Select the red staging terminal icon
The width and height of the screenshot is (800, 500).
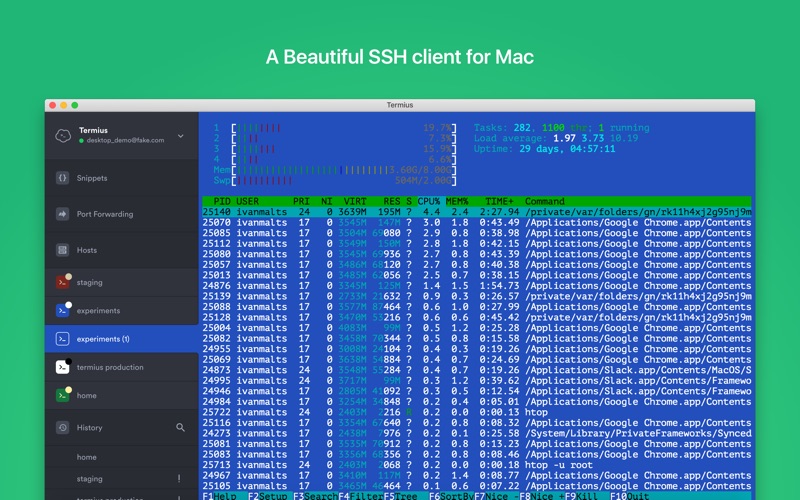[62, 283]
